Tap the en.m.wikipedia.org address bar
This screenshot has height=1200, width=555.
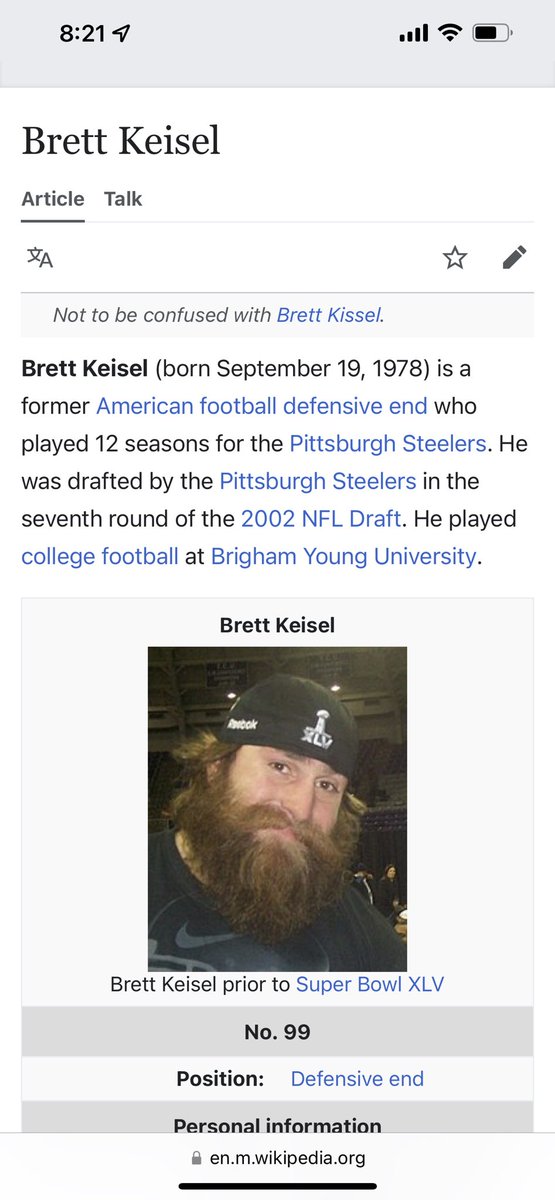277,1158
